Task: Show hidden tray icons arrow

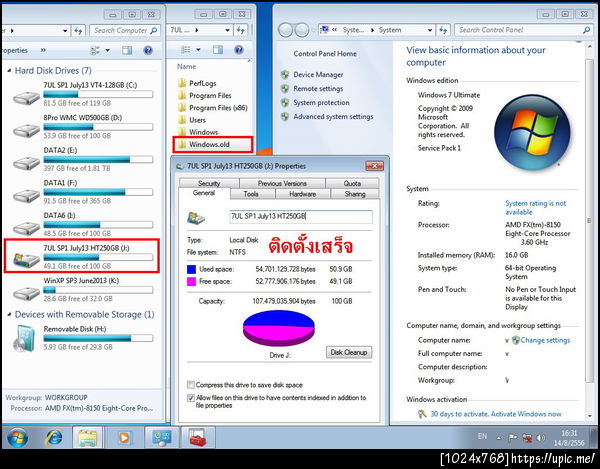Action: (x=499, y=438)
